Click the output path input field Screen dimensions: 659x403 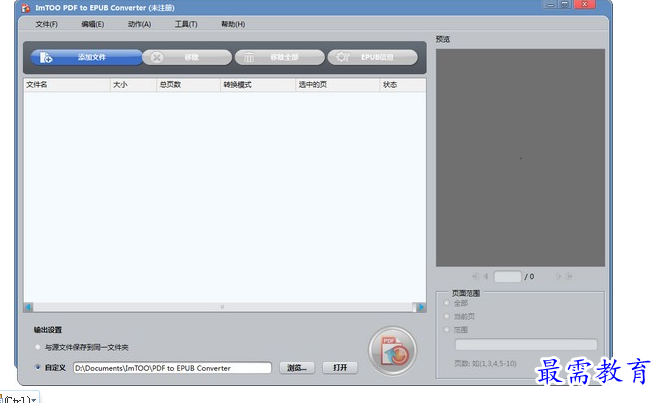coord(172,368)
